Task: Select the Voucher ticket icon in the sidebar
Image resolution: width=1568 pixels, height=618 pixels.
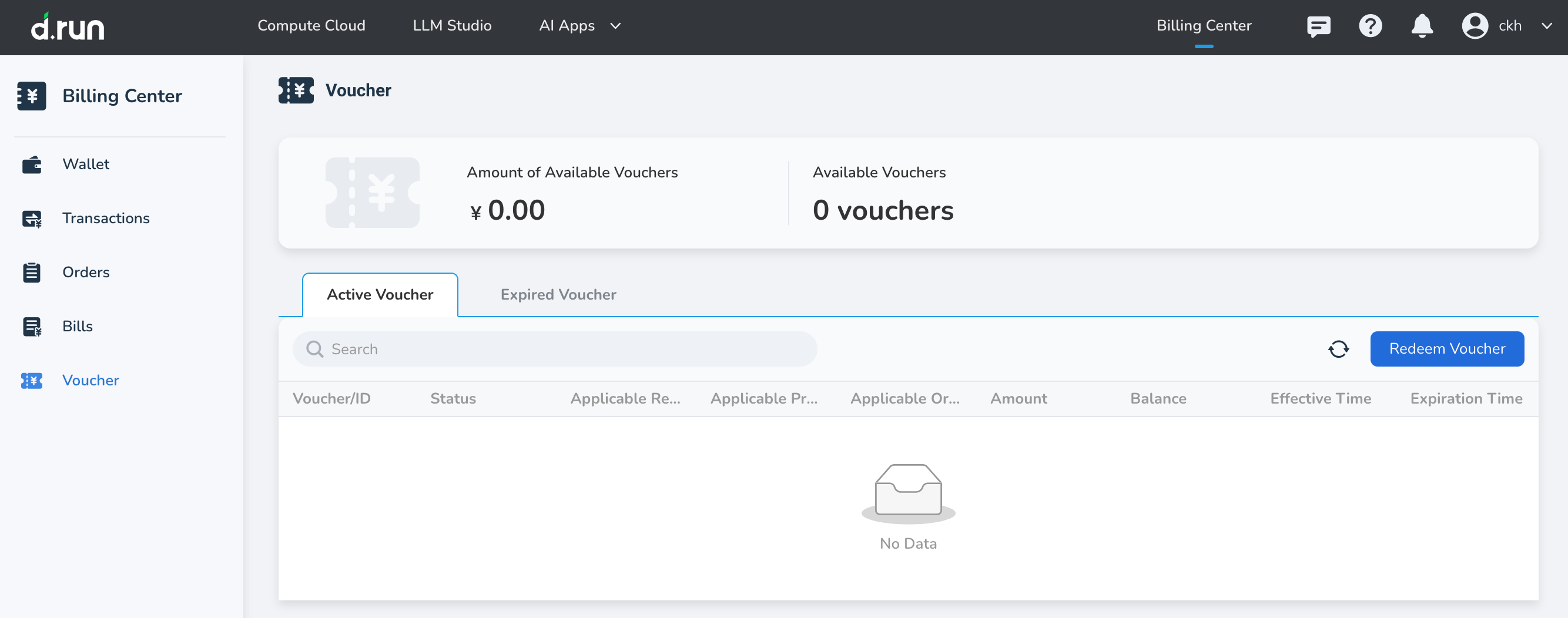Action: (x=32, y=380)
